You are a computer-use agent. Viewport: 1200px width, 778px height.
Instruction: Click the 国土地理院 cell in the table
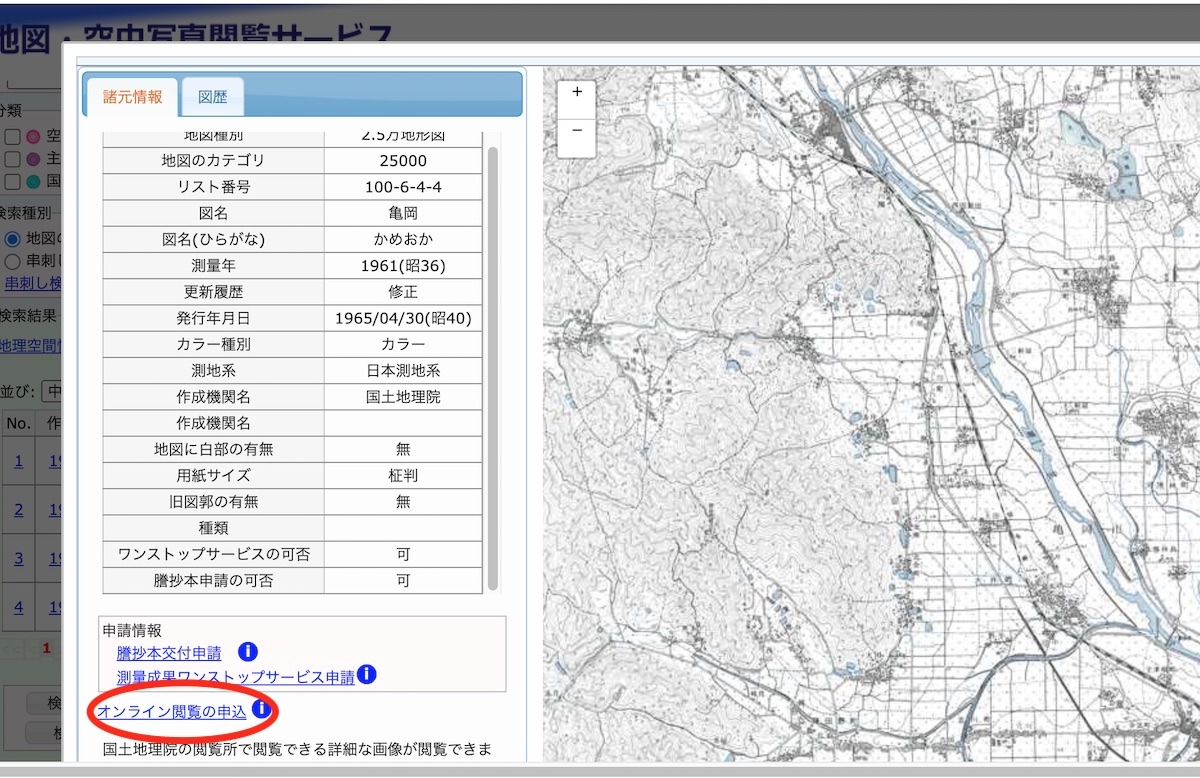click(x=403, y=397)
